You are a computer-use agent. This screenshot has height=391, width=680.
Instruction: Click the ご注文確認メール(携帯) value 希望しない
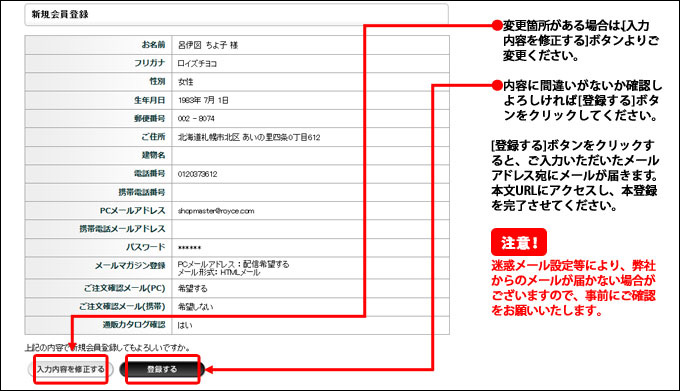[x=195, y=306]
